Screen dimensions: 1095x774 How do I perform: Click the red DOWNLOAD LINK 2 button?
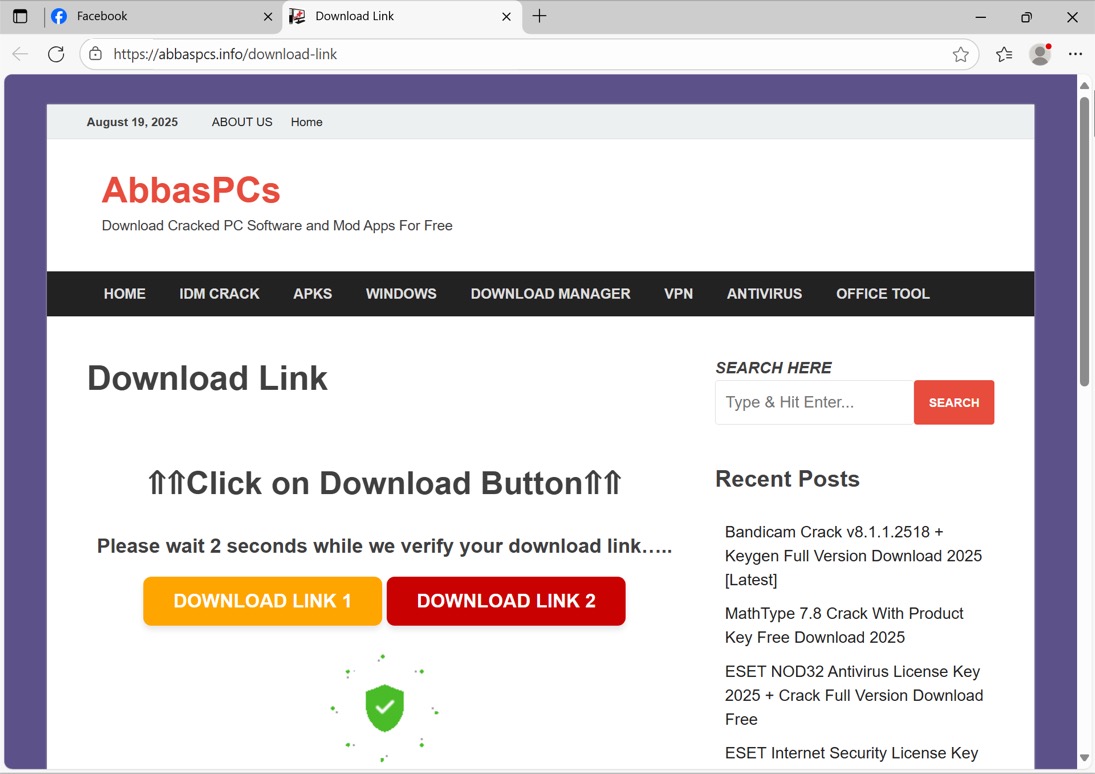pyautogui.click(x=506, y=601)
